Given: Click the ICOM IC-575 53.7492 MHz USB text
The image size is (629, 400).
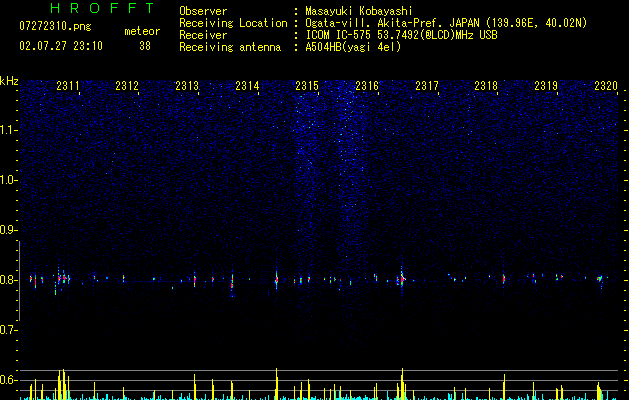Looking at the screenshot, I should 401,35.
